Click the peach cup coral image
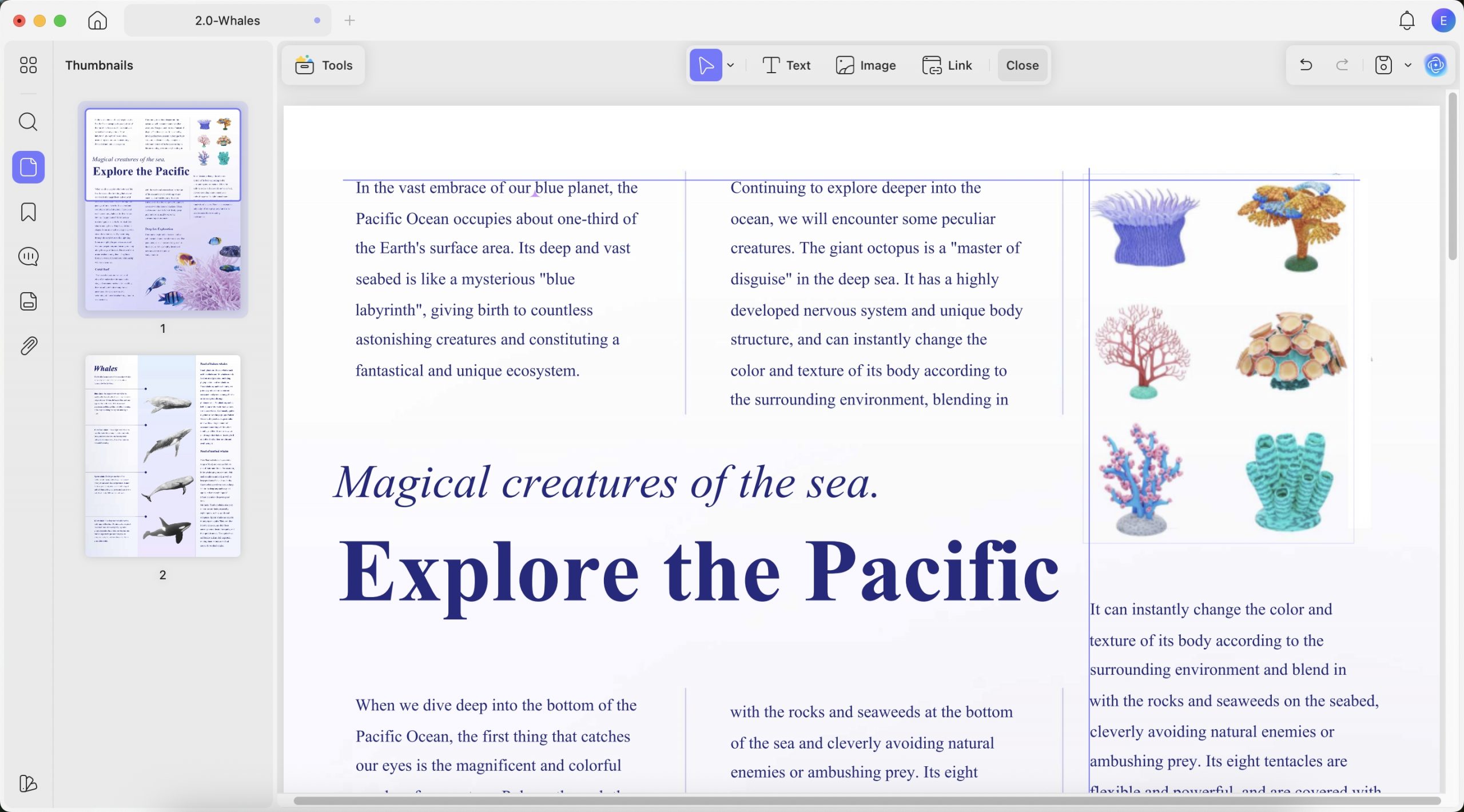Screen dimensions: 1464x812 pyautogui.click(x=1291, y=351)
